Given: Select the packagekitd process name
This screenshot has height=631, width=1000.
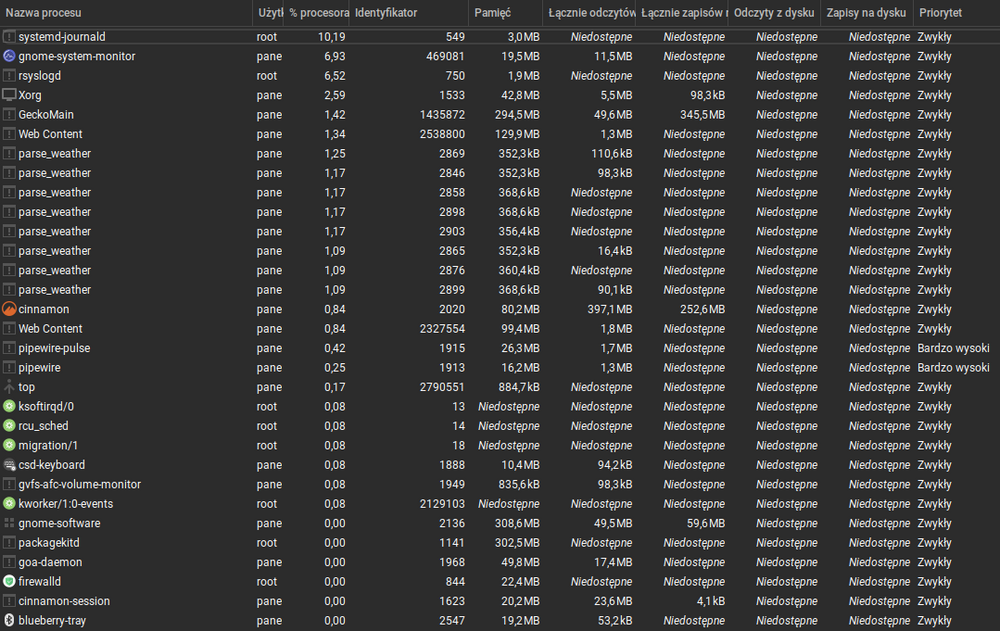Looking at the screenshot, I should 49,542.
